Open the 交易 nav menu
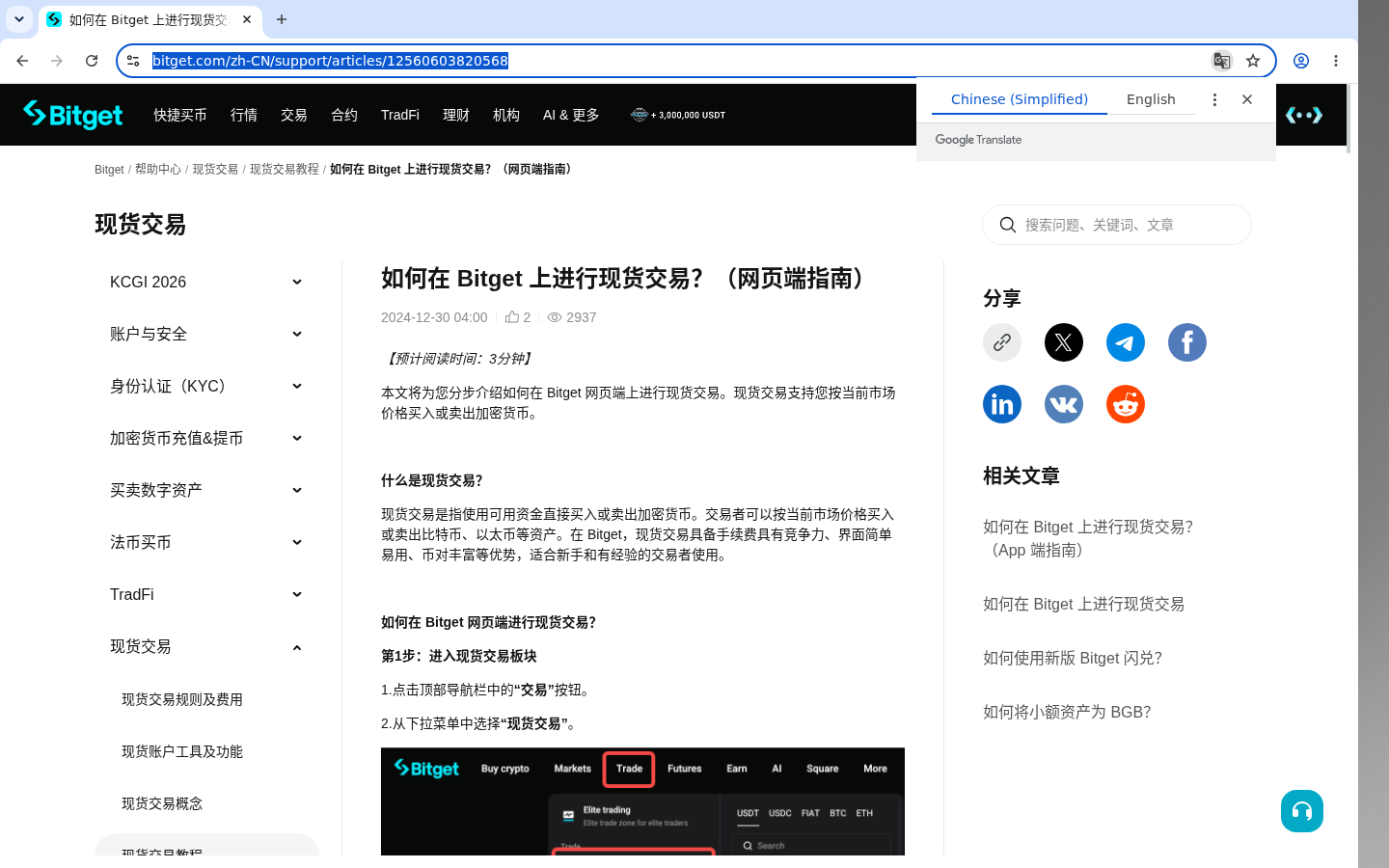Screen dimensions: 1389x868 pos(294,115)
